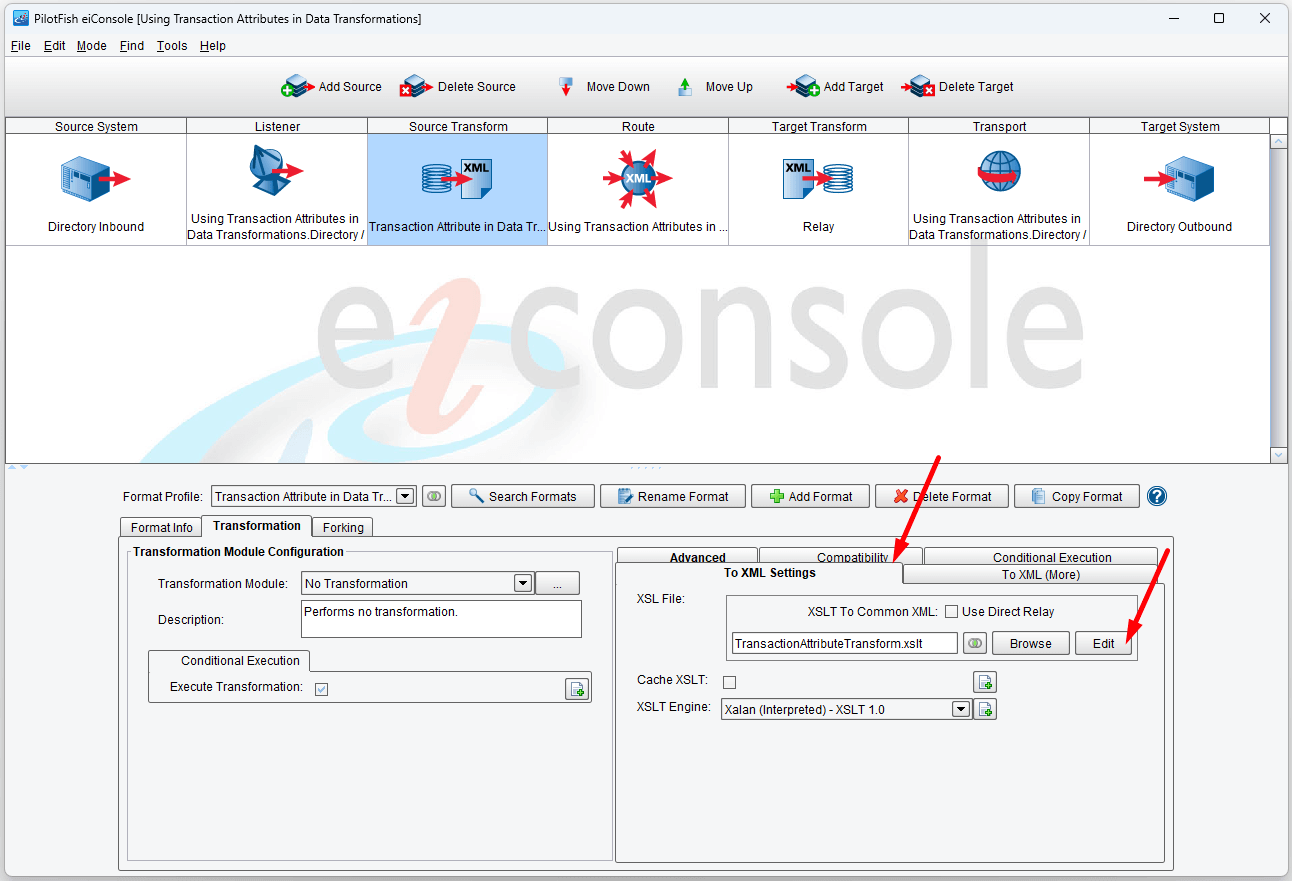Select the Target Transform Relay icon

[x=818, y=179]
